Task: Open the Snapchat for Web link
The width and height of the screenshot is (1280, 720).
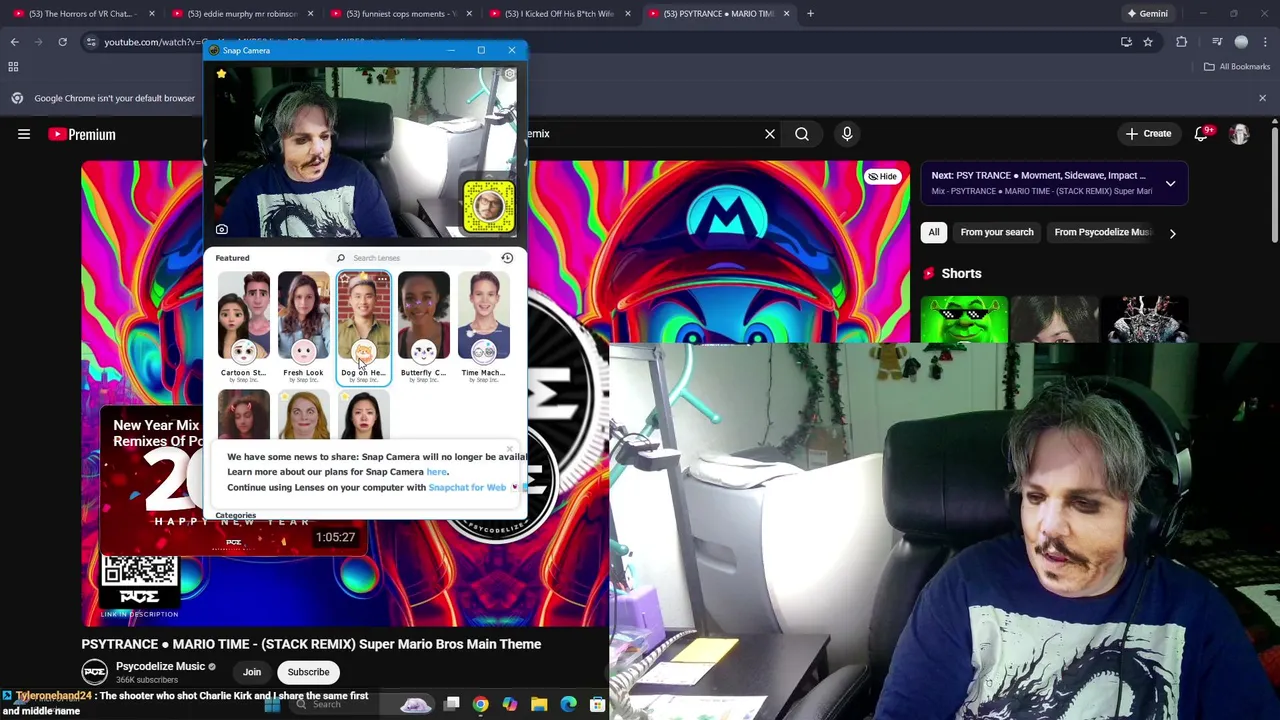Action: [467, 488]
